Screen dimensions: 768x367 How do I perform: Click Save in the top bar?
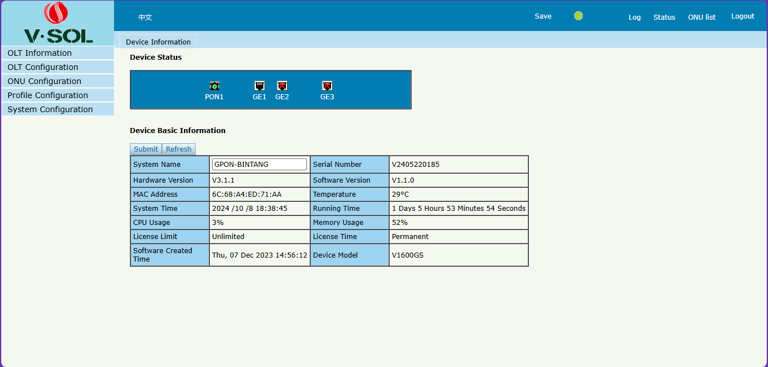click(x=543, y=16)
